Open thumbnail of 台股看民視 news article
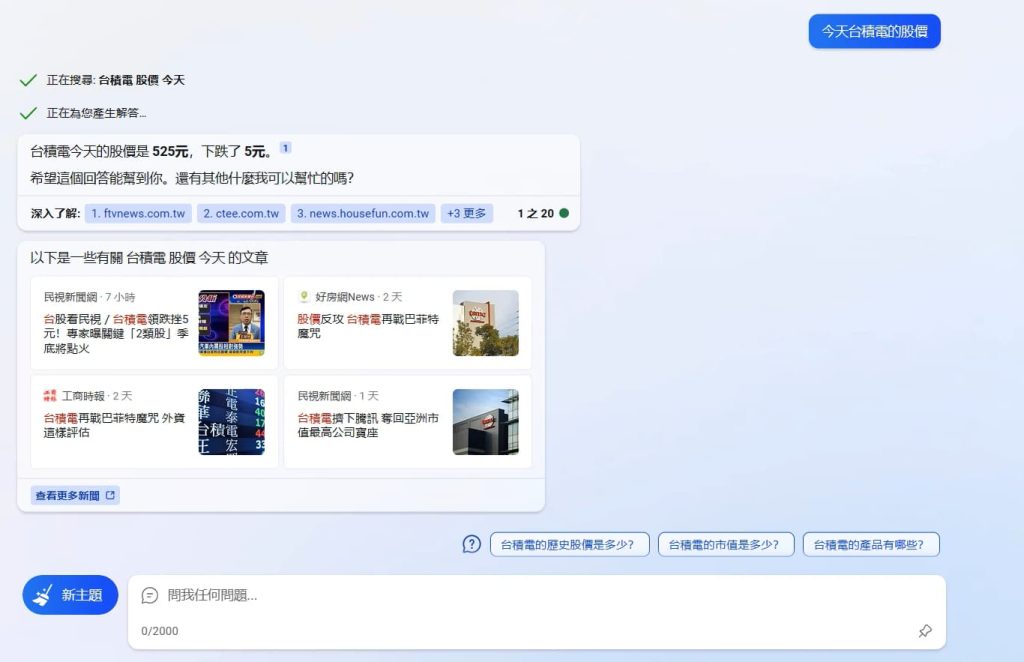Image resolution: width=1024 pixels, height=662 pixels. coord(231,323)
